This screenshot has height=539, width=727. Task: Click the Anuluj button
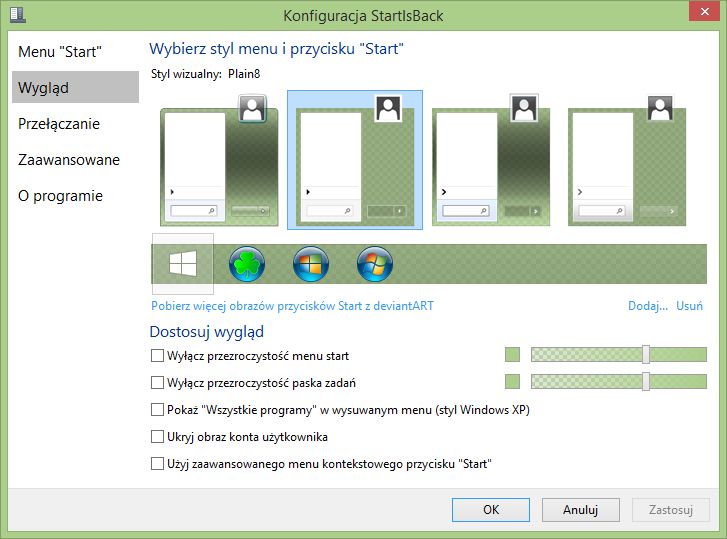click(x=580, y=510)
